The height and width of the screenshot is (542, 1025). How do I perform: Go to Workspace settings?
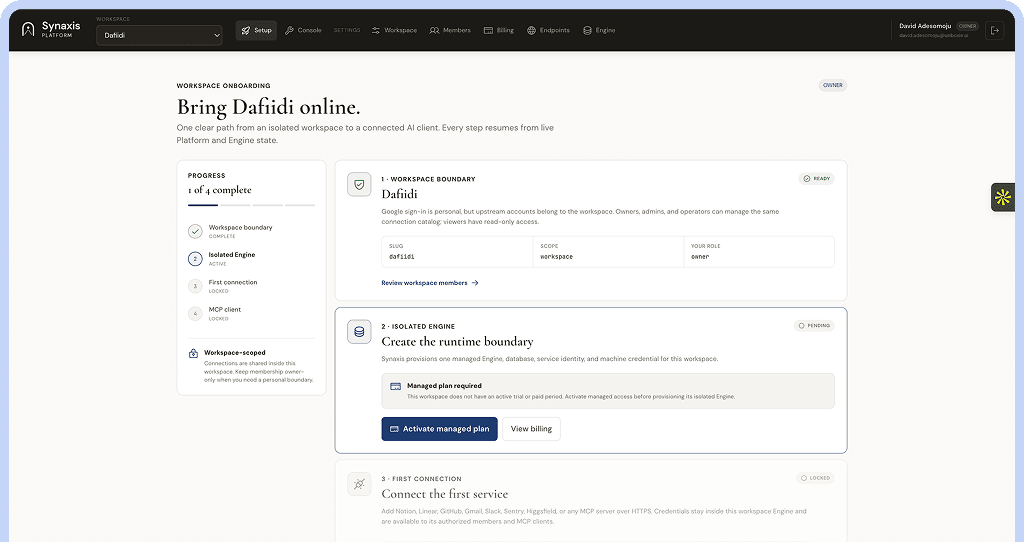pyautogui.click(x=394, y=30)
